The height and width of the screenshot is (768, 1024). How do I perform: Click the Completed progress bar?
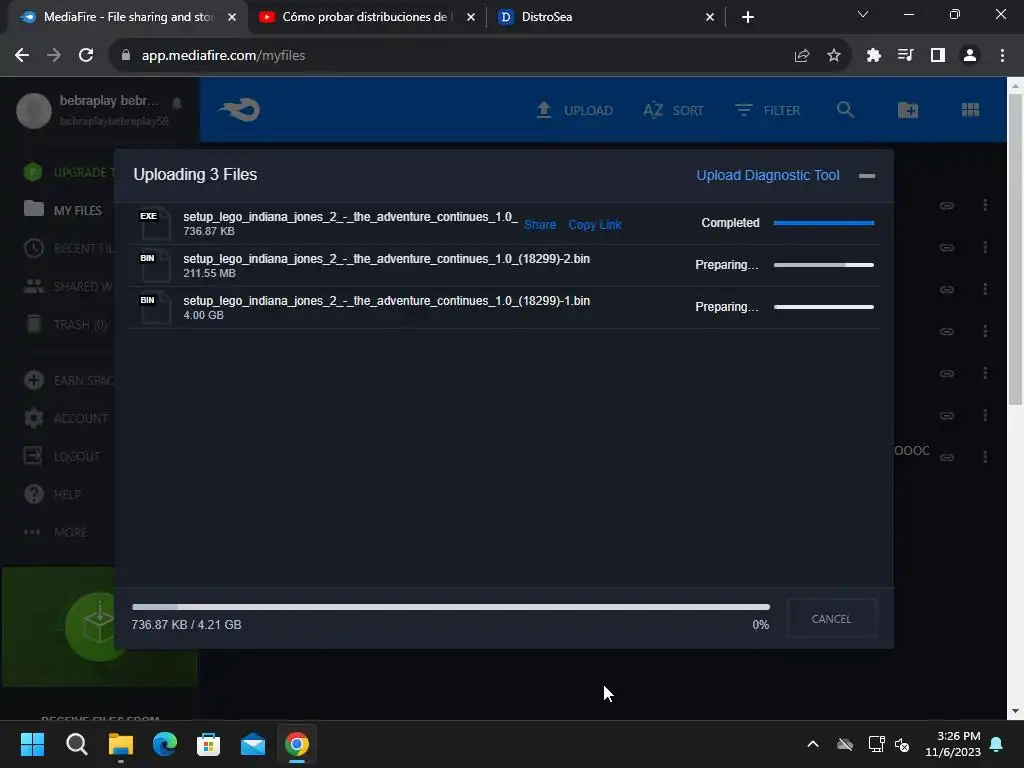[824, 223]
